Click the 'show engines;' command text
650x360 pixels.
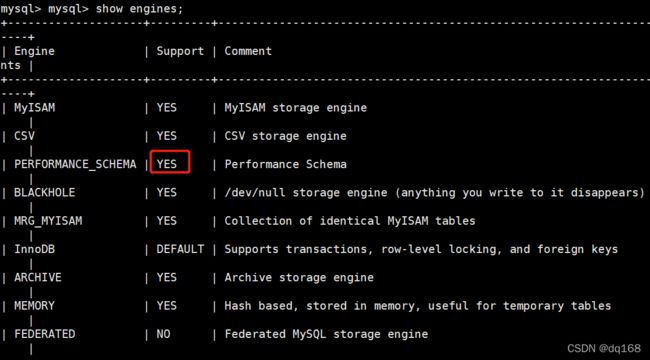139,9
